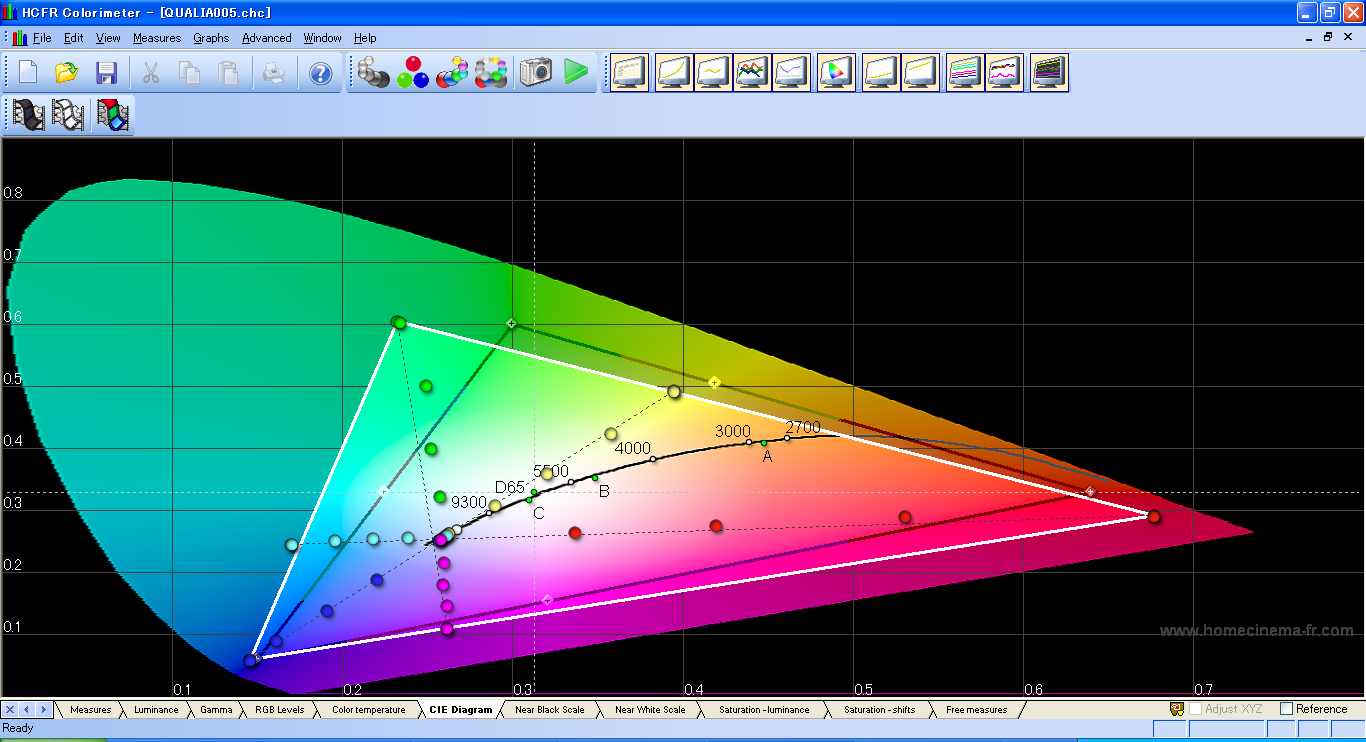
Task: Open the CIE diagram view monitor icon
Action: 836,72
